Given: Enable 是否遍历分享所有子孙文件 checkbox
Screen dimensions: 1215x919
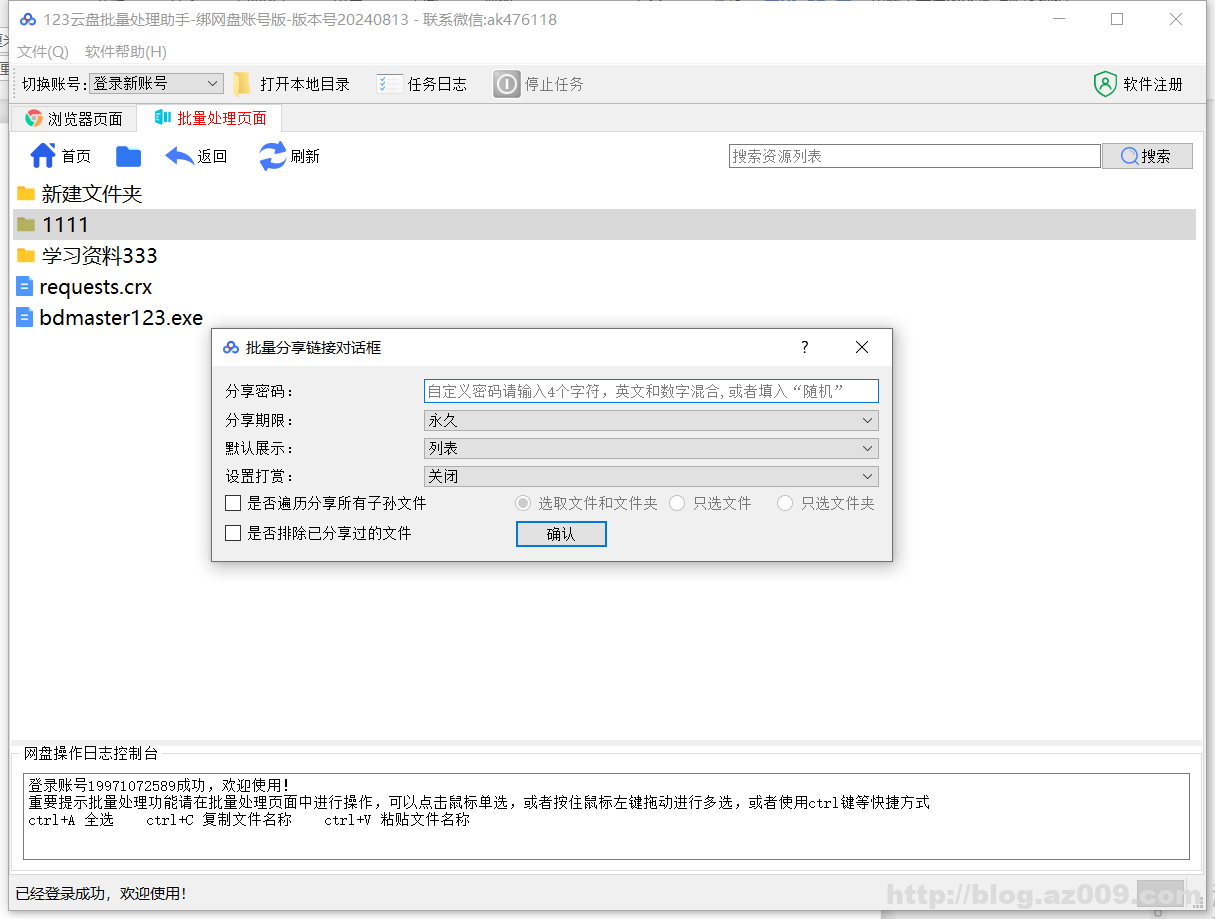Looking at the screenshot, I should pyautogui.click(x=233, y=503).
